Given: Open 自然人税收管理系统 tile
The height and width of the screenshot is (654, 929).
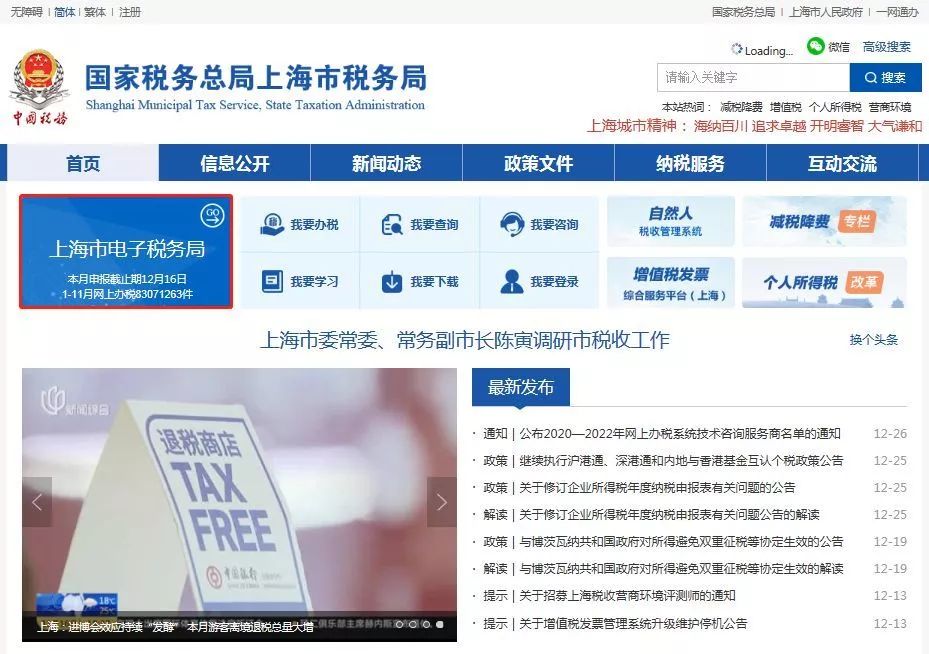Looking at the screenshot, I should pos(671,221).
